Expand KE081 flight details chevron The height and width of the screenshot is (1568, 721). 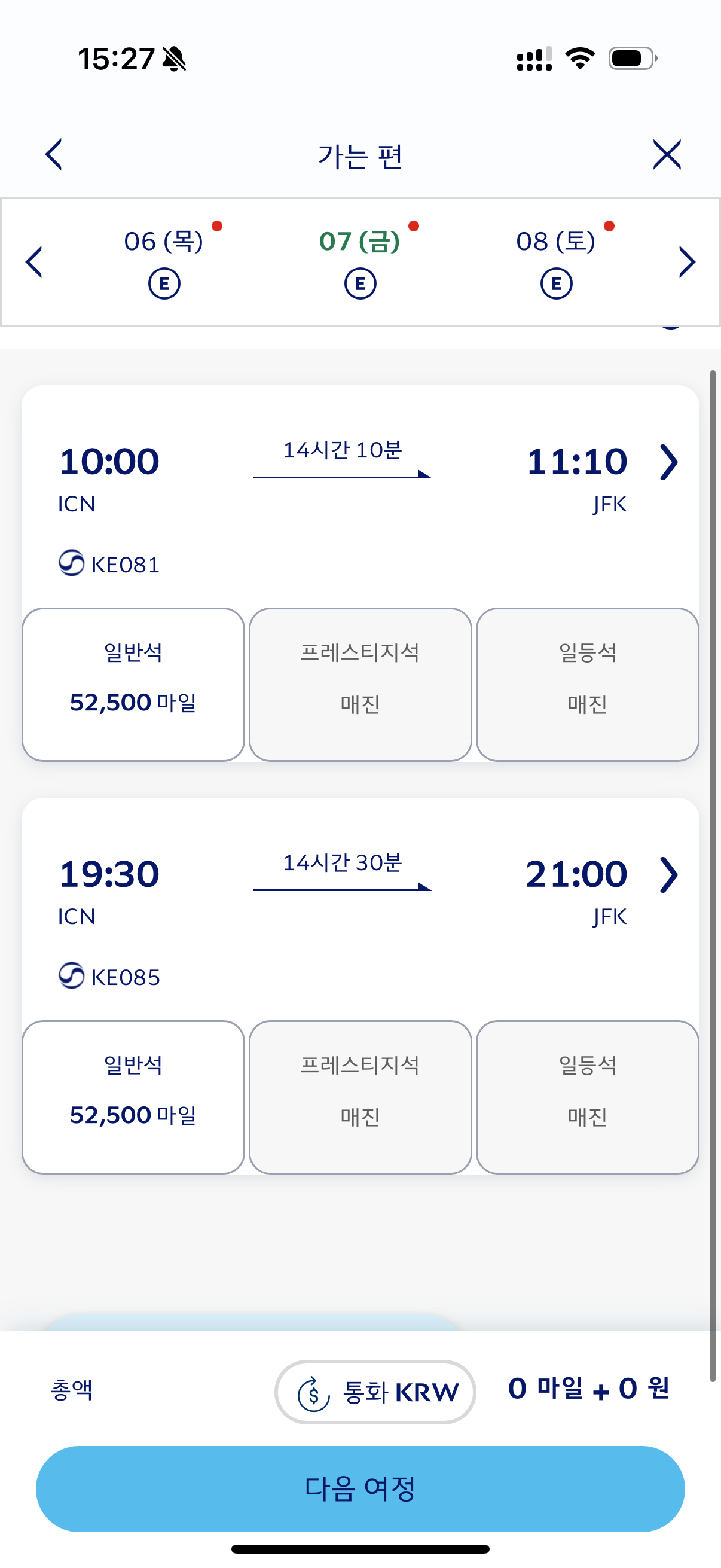pyautogui.click(x=668, y=463)
